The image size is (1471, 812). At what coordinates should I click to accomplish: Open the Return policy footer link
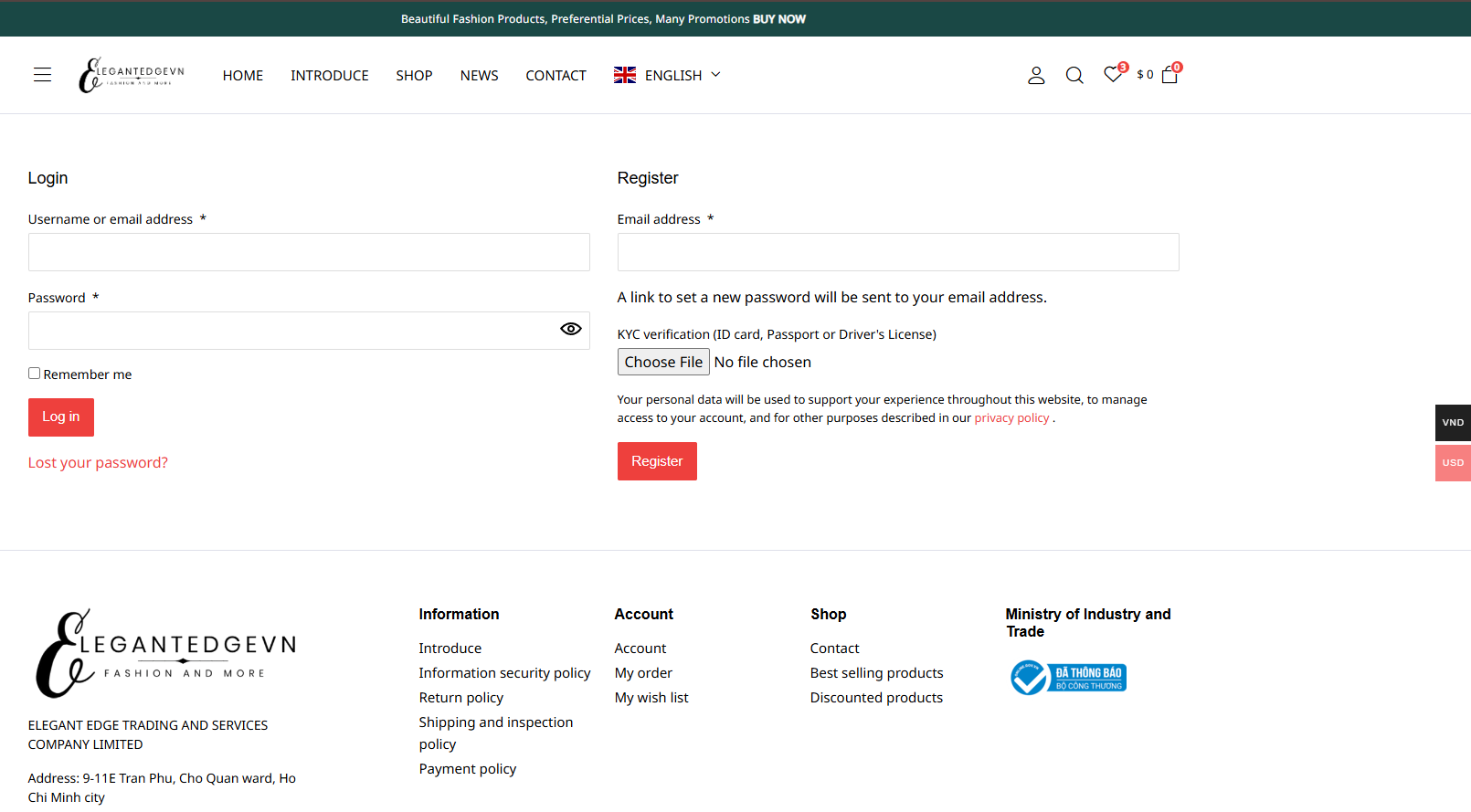461,698
